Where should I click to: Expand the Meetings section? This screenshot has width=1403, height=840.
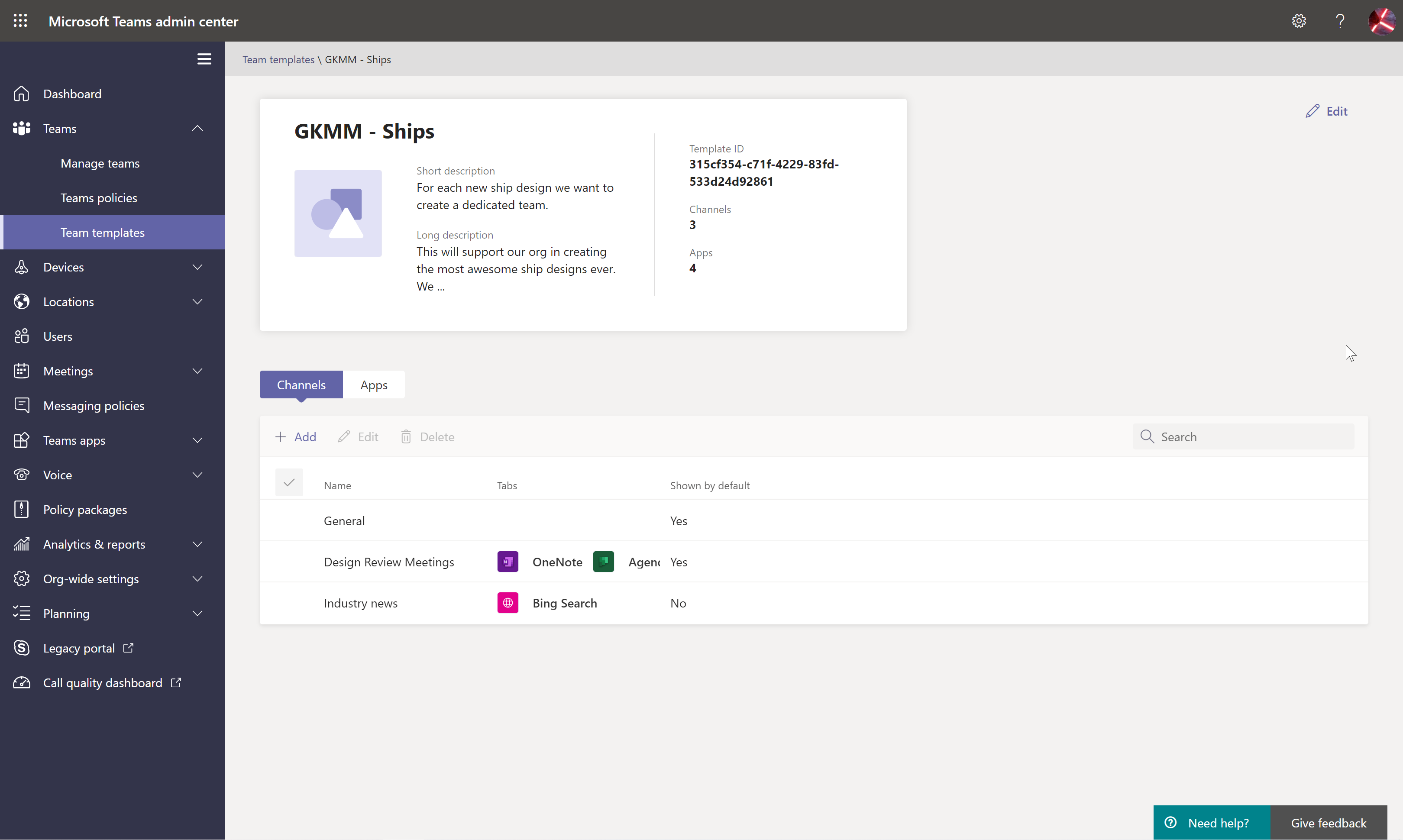(197, 371)
